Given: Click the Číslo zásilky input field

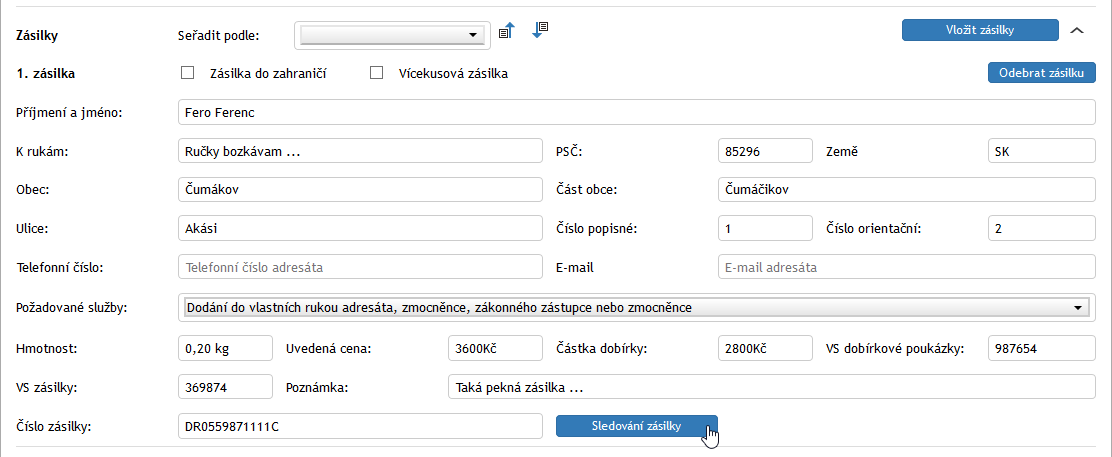Looking at the screenshot, I should pyautogui.click(x=359, y=427).
